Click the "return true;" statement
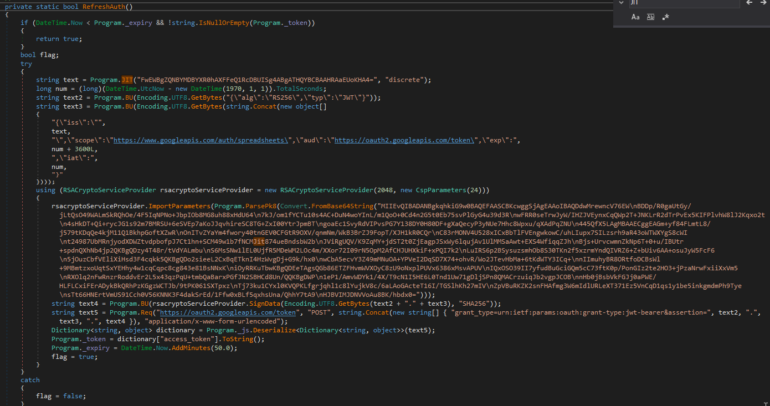This screenshot has width=770, height=406. [59, 39]
